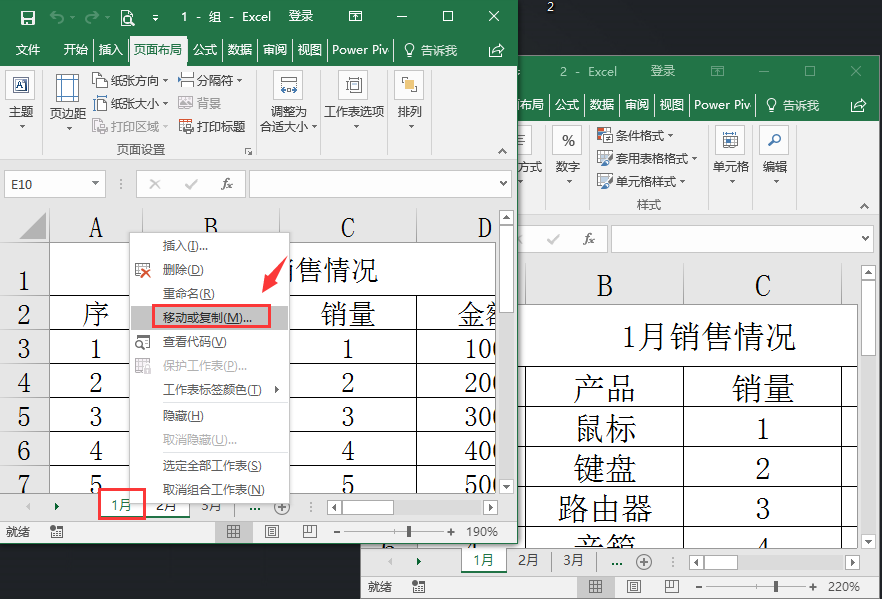
Task: Select 2月 sheet tab in window 2
Action: pos(528,560)
